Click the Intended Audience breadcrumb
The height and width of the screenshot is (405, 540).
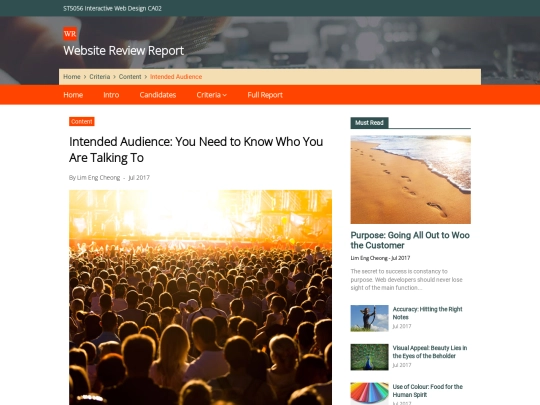point(176,77)
